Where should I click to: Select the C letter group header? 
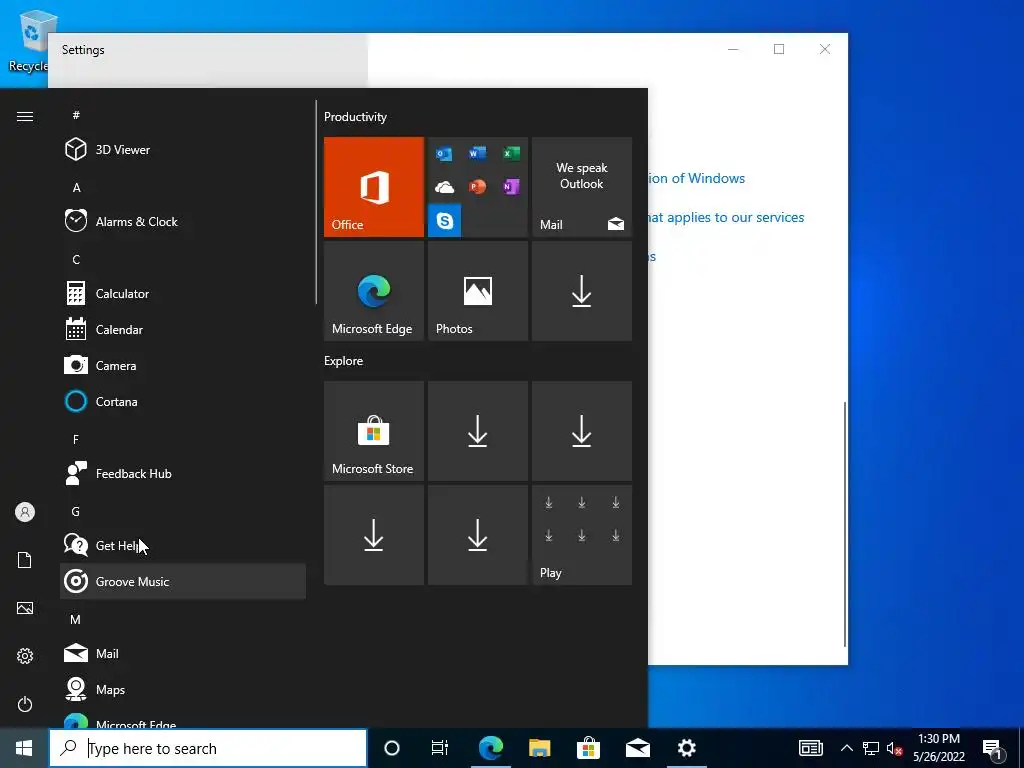point(76,259)
